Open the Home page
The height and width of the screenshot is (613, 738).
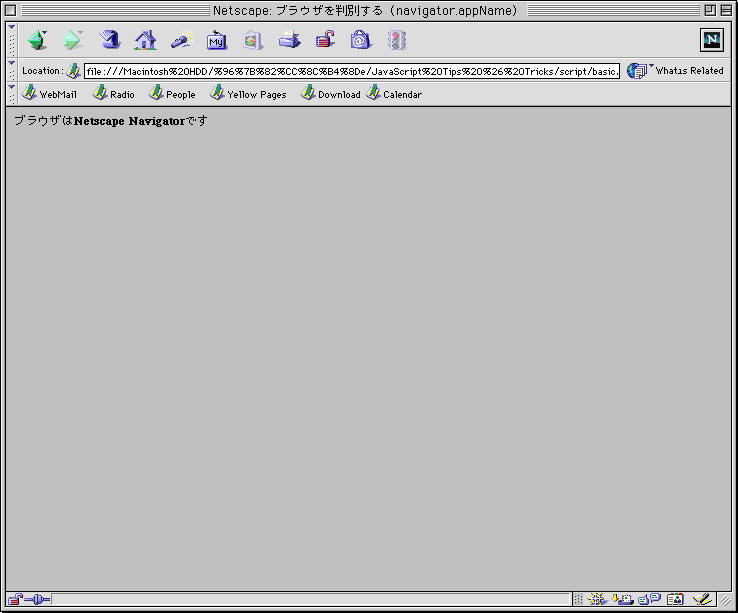click(x=145, y=40)
